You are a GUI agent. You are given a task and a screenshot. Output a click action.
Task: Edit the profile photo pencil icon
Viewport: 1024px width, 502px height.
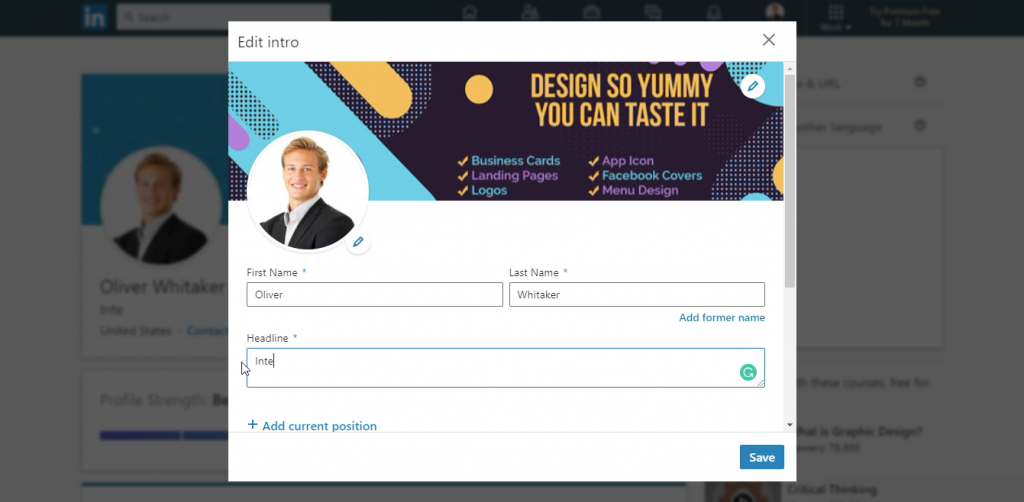(358, 242)
